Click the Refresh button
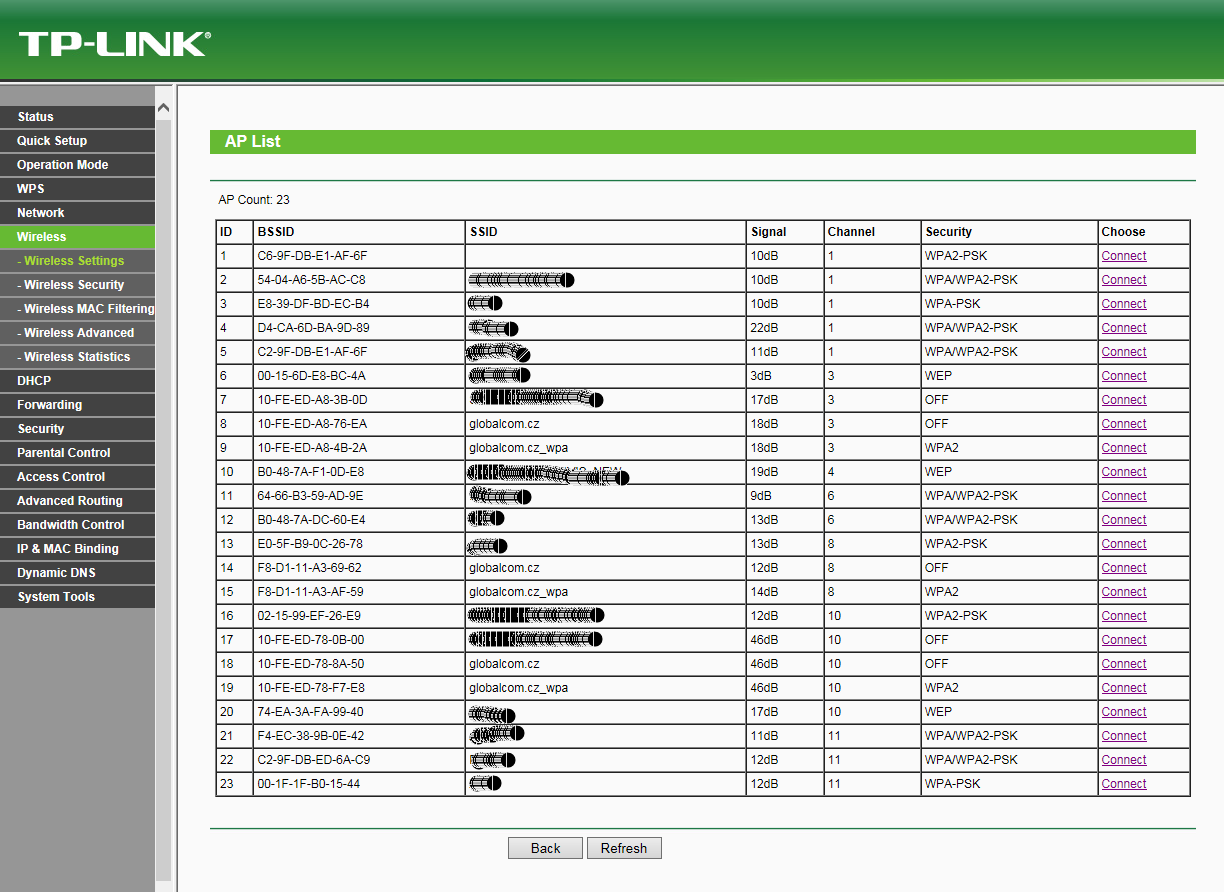1224x892 pixels. tap(624, 848)
